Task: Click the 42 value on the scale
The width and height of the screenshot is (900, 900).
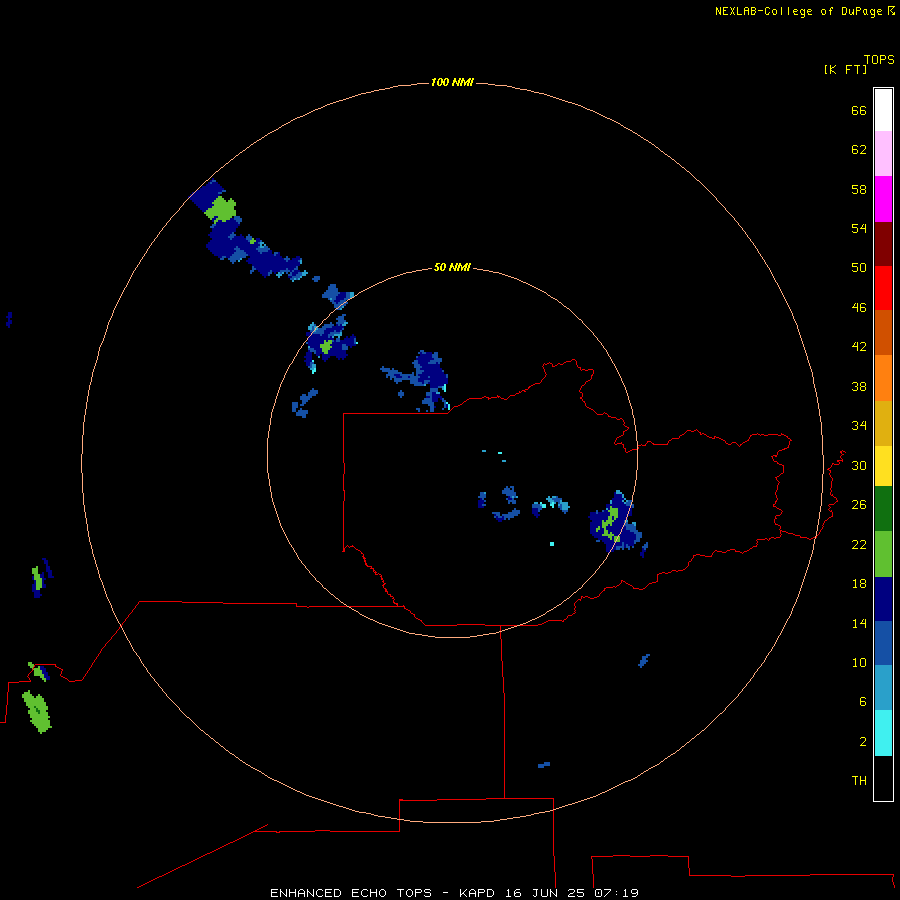Action: [859, 346]
